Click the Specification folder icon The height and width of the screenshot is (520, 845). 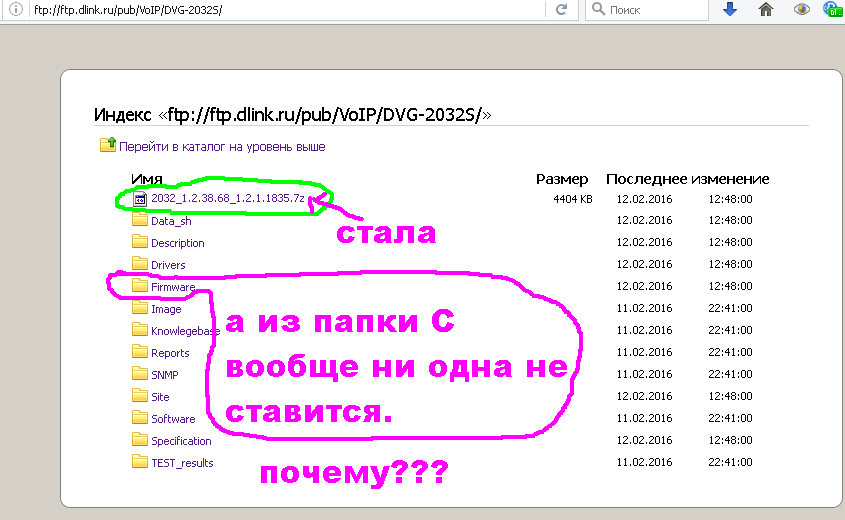[x=140, y=440]
